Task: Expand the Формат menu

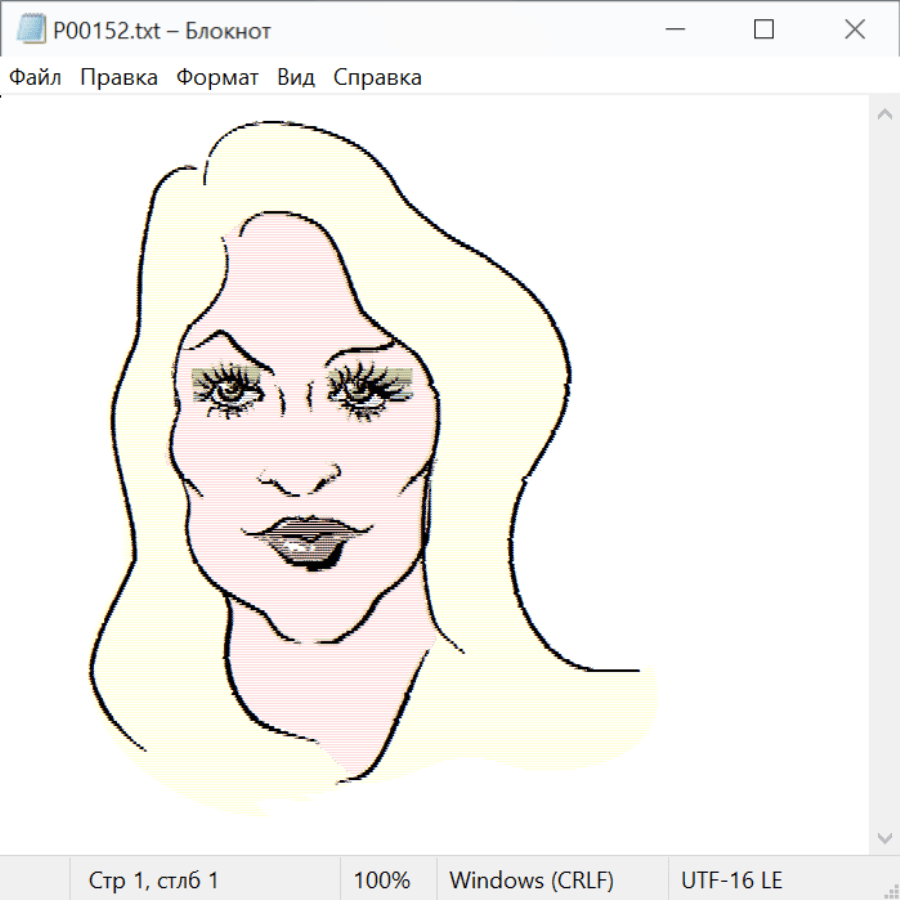Action: tap(217, 78)
